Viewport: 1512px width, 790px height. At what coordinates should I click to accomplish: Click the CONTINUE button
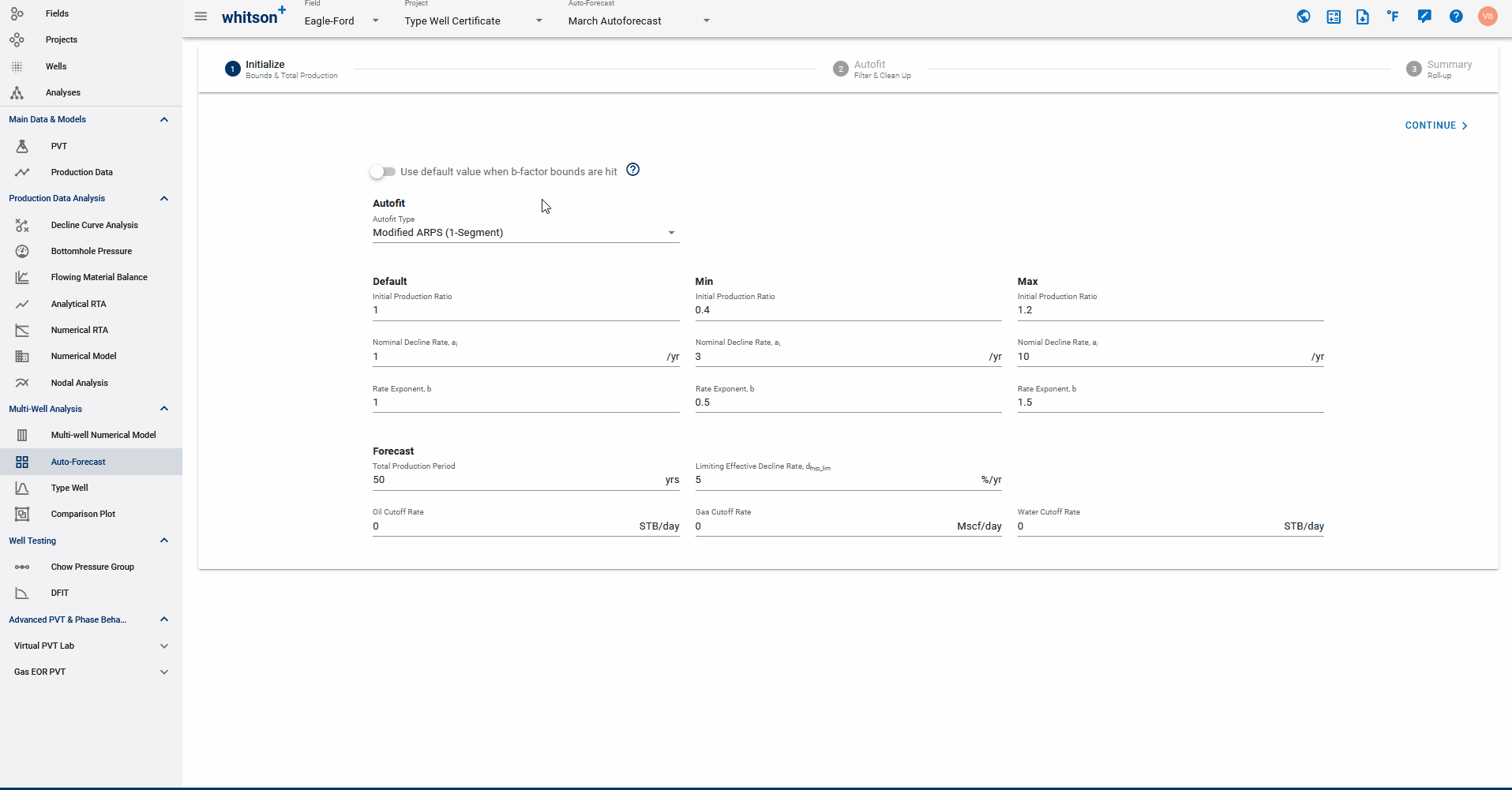pyautogui.click(x=1436, y=125)
